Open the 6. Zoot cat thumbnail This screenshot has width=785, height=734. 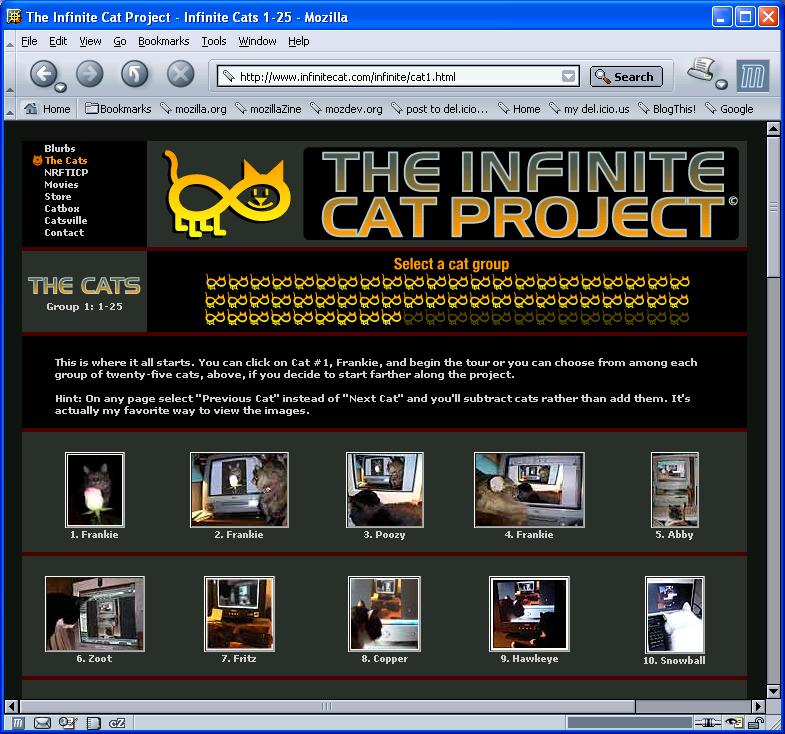tap(95, 614)
